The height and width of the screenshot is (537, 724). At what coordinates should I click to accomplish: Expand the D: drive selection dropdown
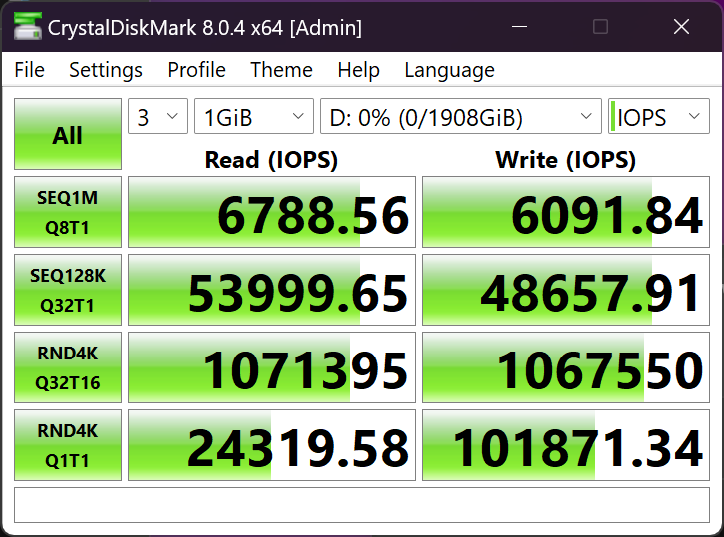(461, 116)
